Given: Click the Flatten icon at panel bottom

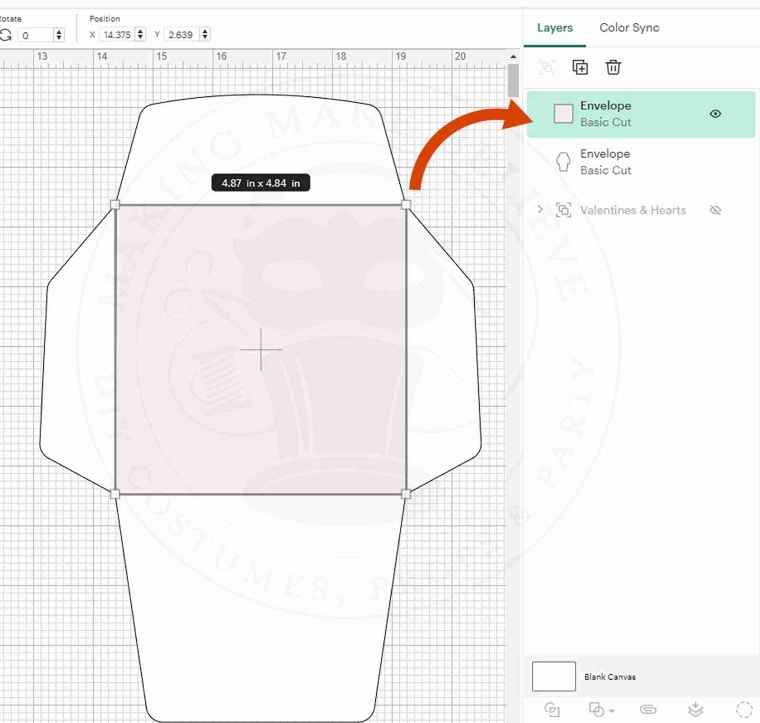Looking at the screenshot, I should [x=696, y=709].
